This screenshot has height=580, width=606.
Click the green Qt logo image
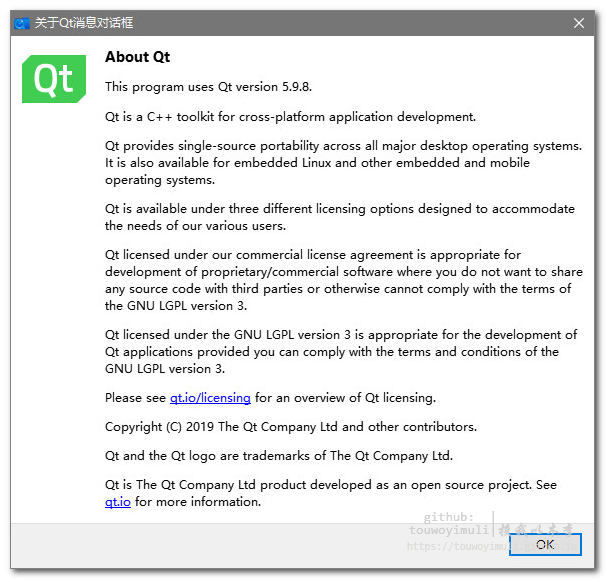pyautogui.click(x=54, y=79)
